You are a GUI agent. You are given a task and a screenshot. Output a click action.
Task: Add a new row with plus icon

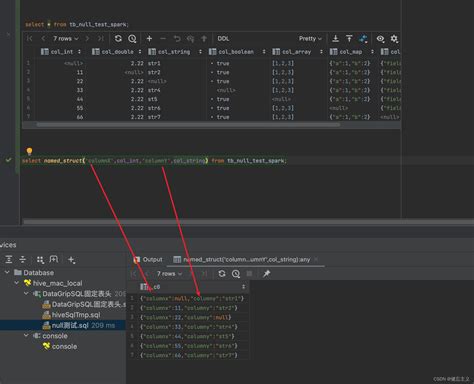point(149,39)
